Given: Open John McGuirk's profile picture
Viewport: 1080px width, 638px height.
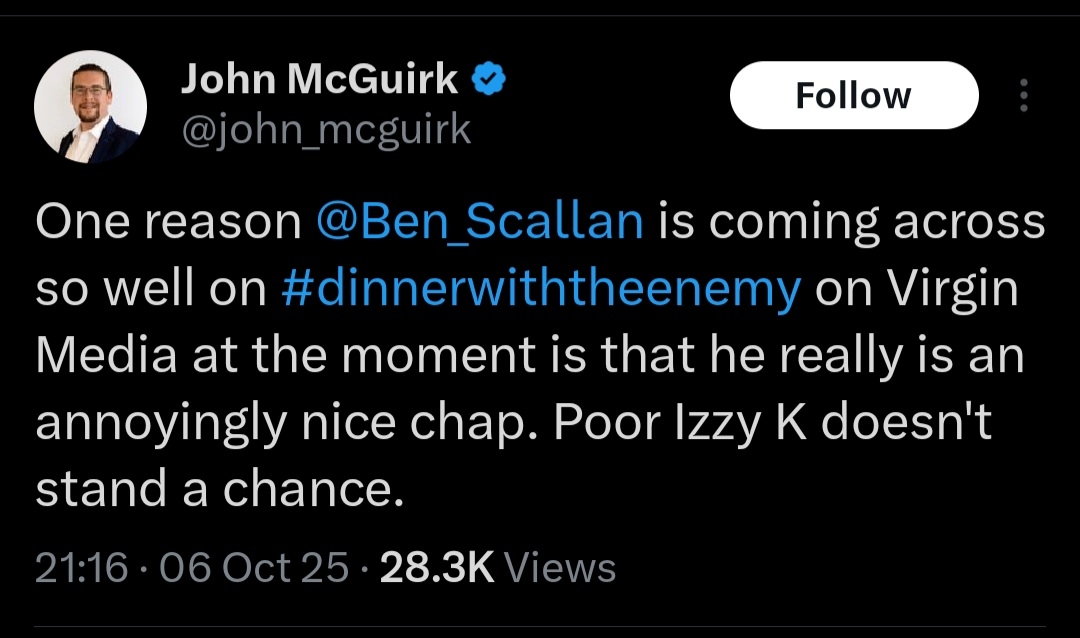Looking at the screenshot, I should tap(90, 107).
